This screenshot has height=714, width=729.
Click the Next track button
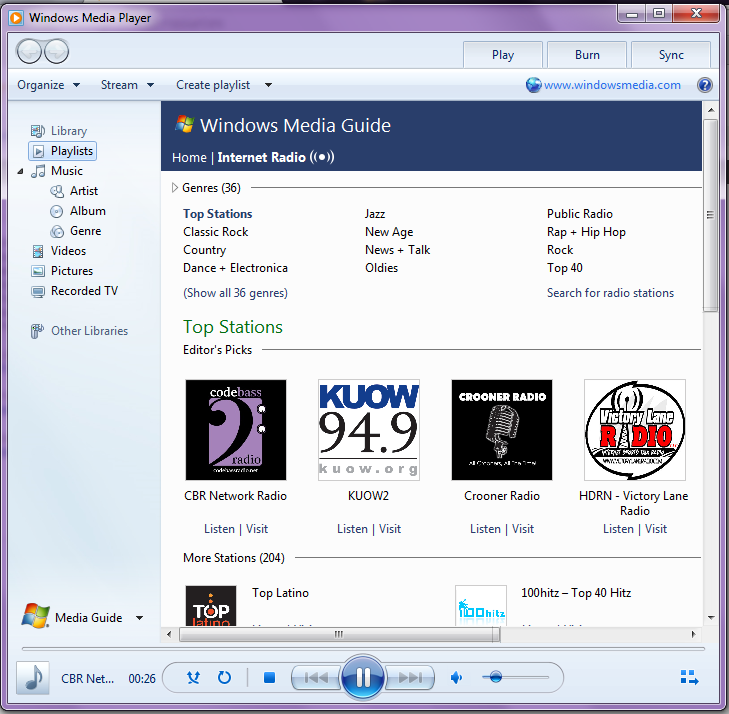(410, 678)
